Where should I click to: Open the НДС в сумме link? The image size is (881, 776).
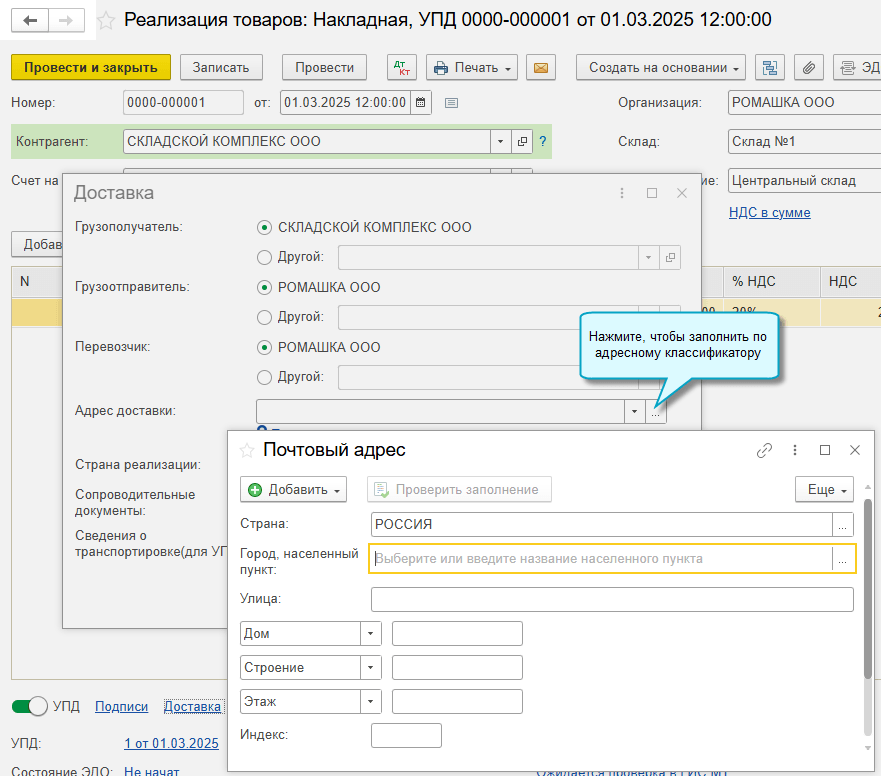coord(770,212)
